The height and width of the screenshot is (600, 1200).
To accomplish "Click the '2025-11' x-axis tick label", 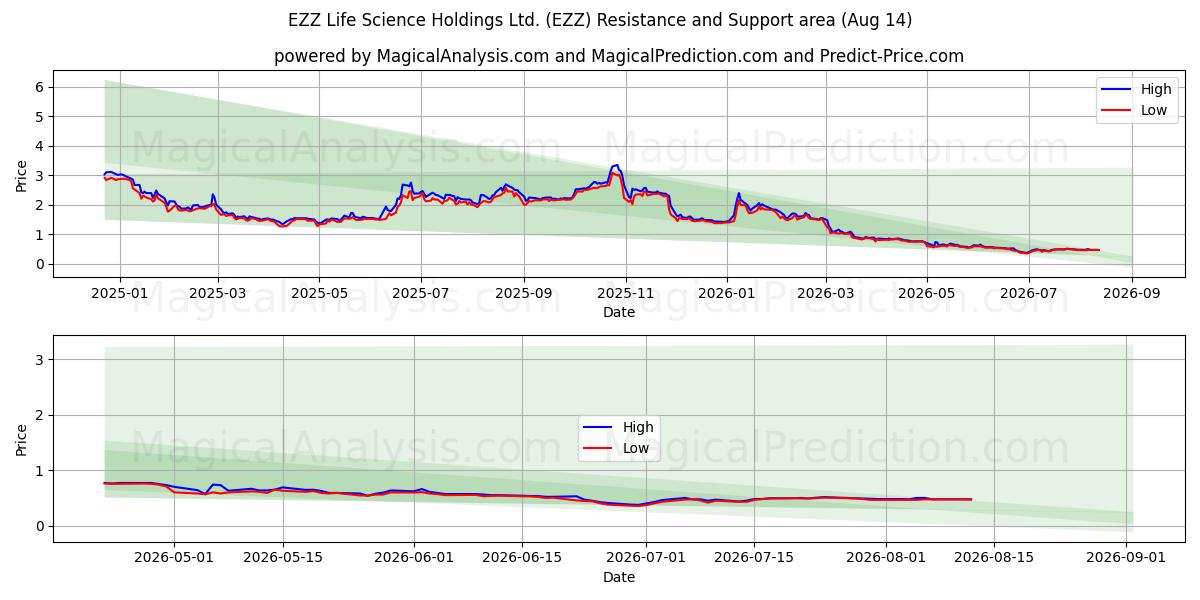I will 626,293.
